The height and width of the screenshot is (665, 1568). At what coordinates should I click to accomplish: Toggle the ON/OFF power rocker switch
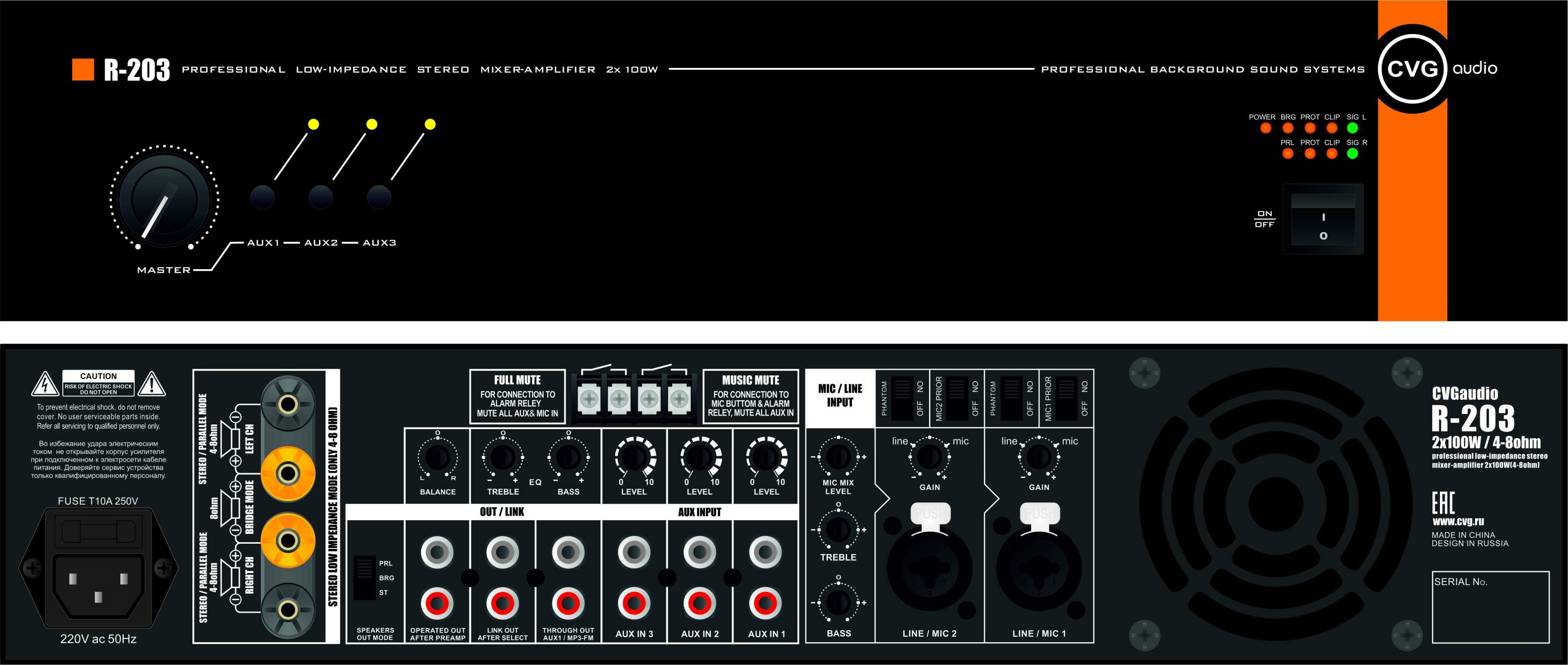[x=1323, y=219]
